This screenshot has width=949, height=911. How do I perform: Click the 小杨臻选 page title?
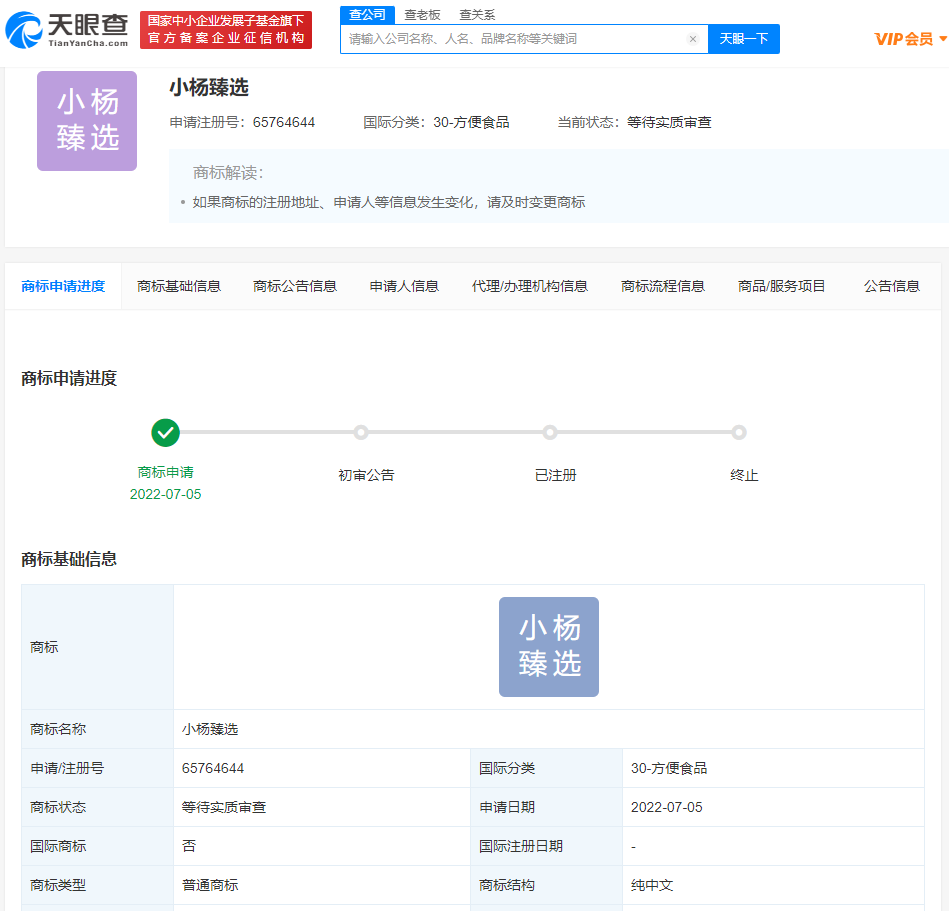209,88
